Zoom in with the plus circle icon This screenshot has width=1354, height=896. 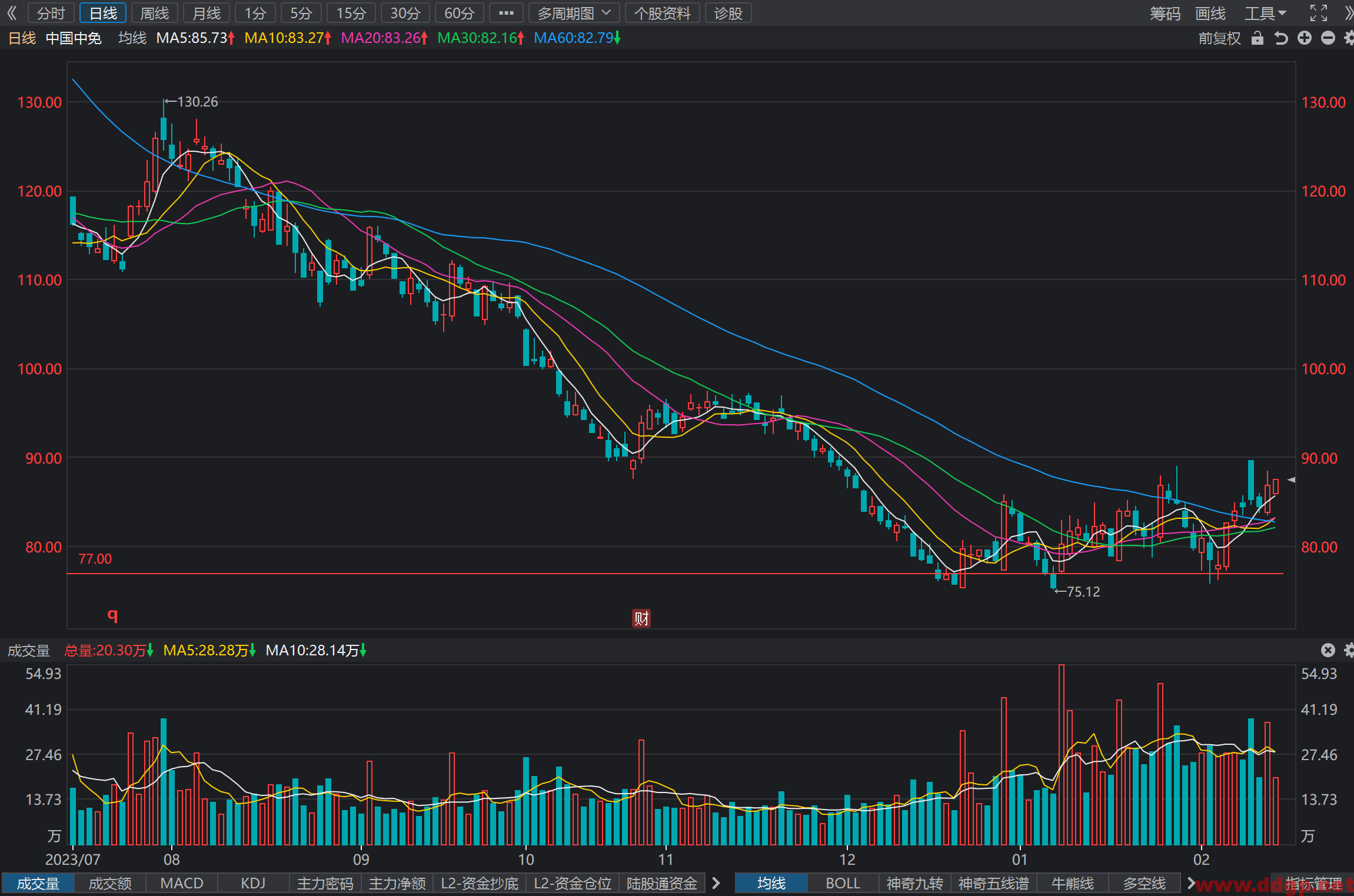tap(1305, 38)
